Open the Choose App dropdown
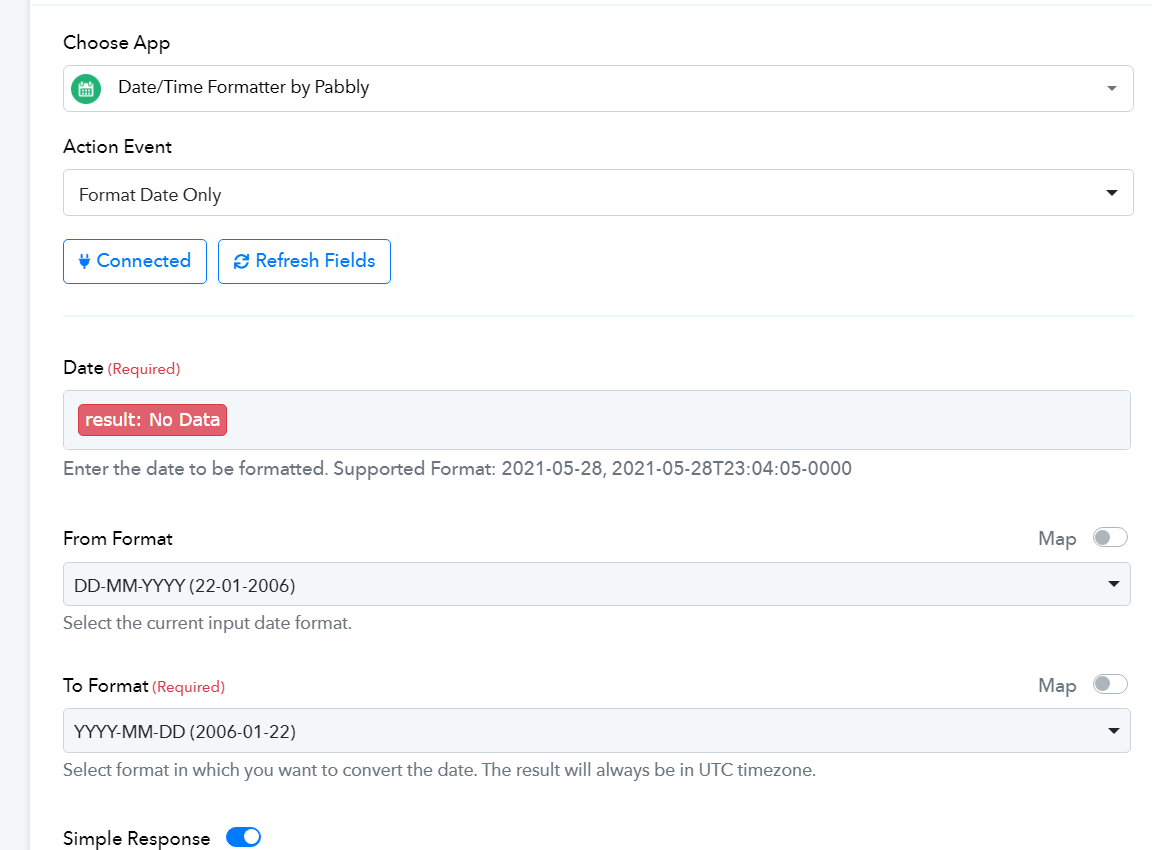This screenshot has height=850, width=1152. pos(598,88)
